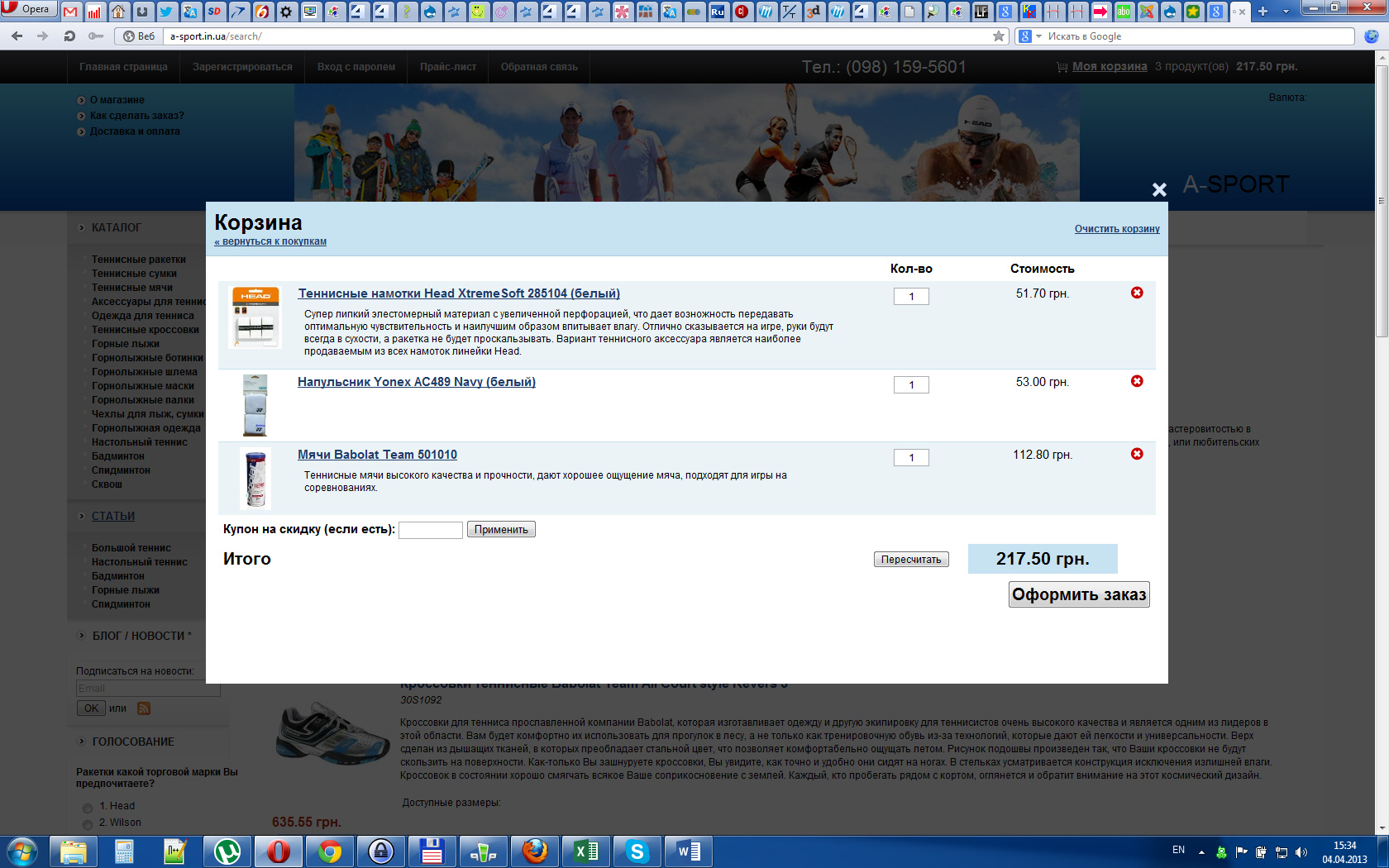The height and width of the screenshot is (868, 1389).
Task: Click the OK subscribe button
Action: [91, 708]
